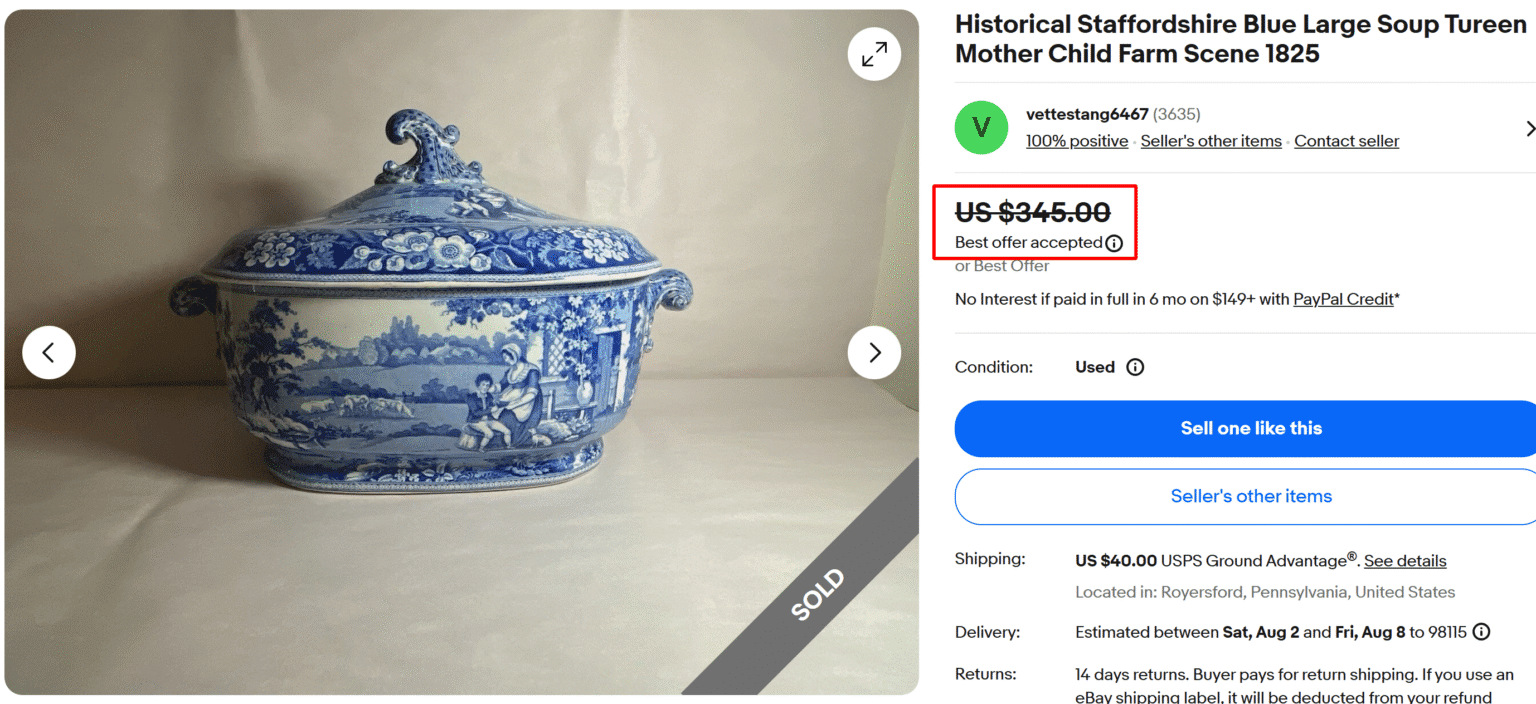The width and height of the screenshot is (1536, 704).
Task: Select seller username vettestang6467
Action: pos(1087,114)
